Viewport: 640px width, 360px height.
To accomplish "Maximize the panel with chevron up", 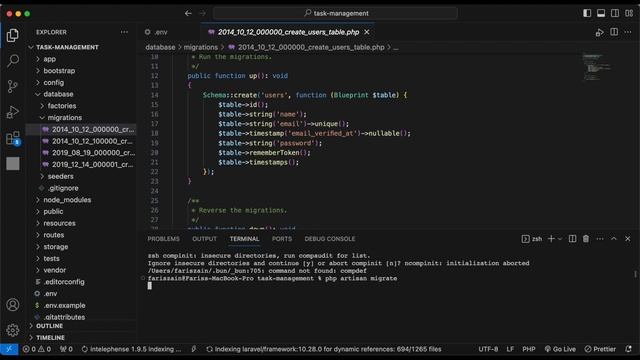I will coord(613,239).
